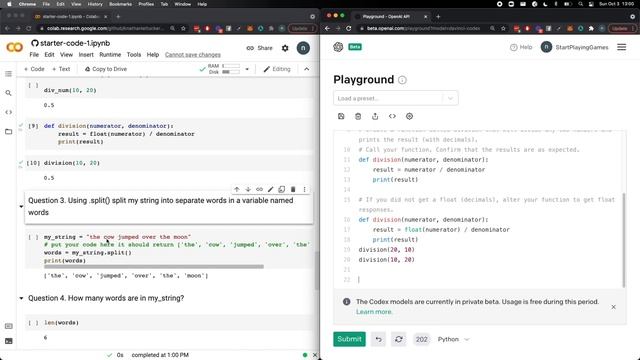640x360 pixels.
Task: Share preset upload icon in Playground
Action: [375, 116]
